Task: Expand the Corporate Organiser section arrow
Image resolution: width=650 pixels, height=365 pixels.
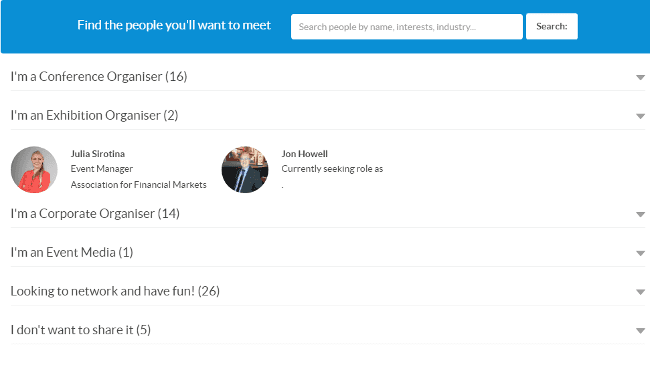Action: point(640,214)
